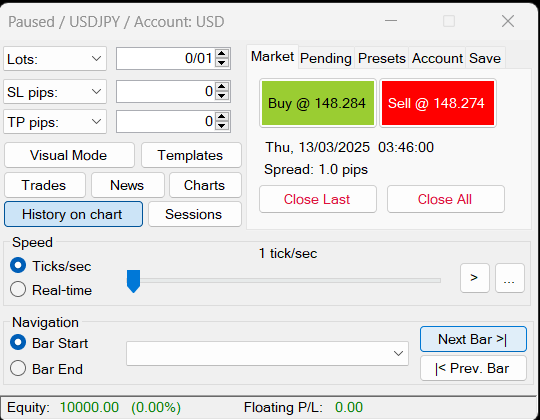Open the TP pips type dropdown
540x420 pixels.
(55, 122)
